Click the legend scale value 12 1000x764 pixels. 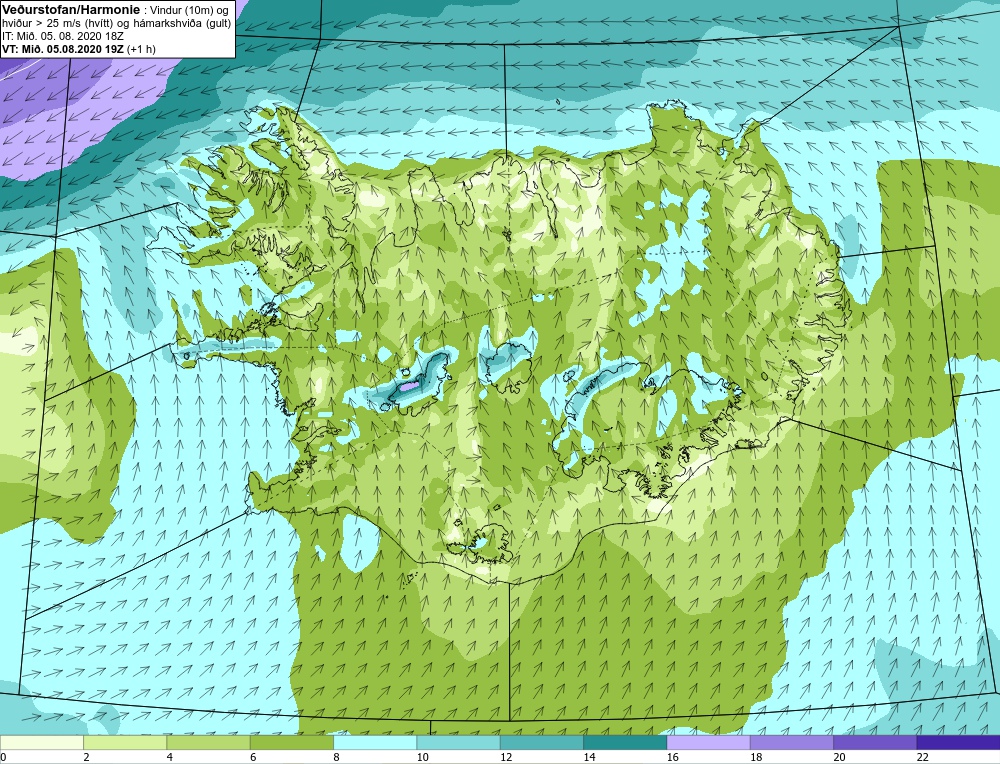point(506,757)
